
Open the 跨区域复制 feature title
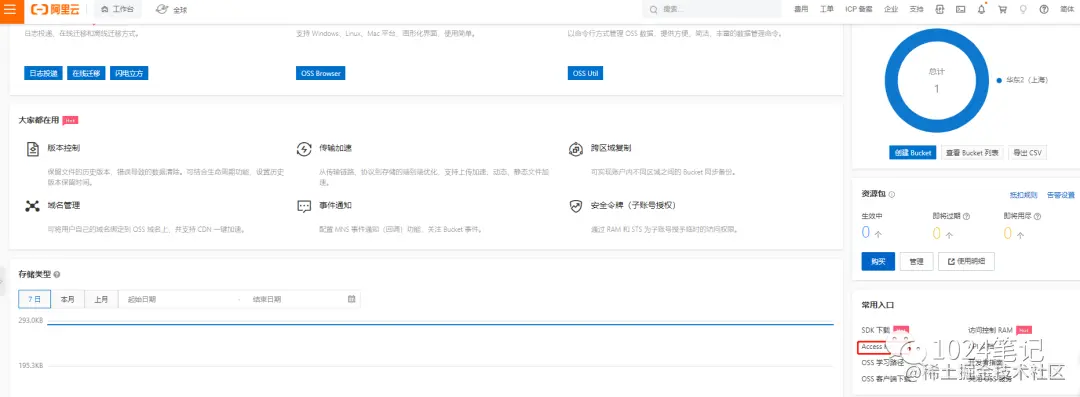(611, 148)
